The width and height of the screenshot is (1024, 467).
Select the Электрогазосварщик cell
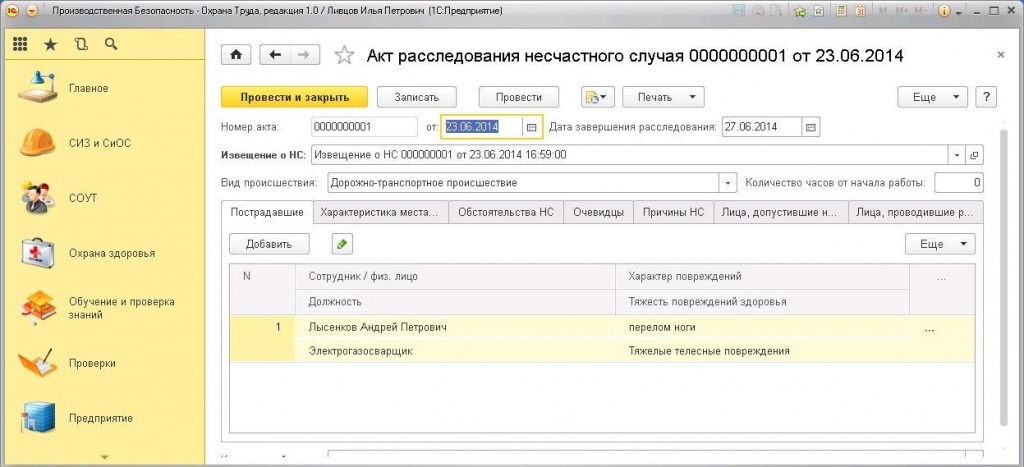455,351
